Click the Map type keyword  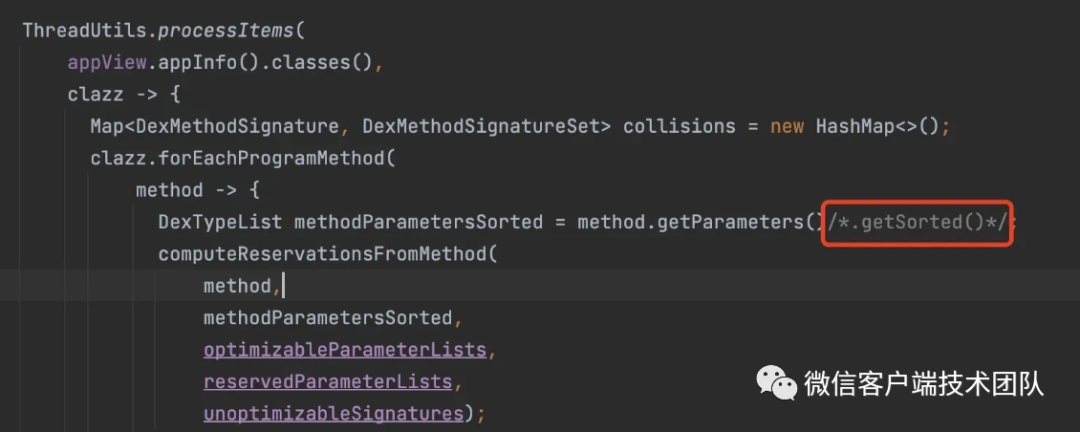point(106,126)
